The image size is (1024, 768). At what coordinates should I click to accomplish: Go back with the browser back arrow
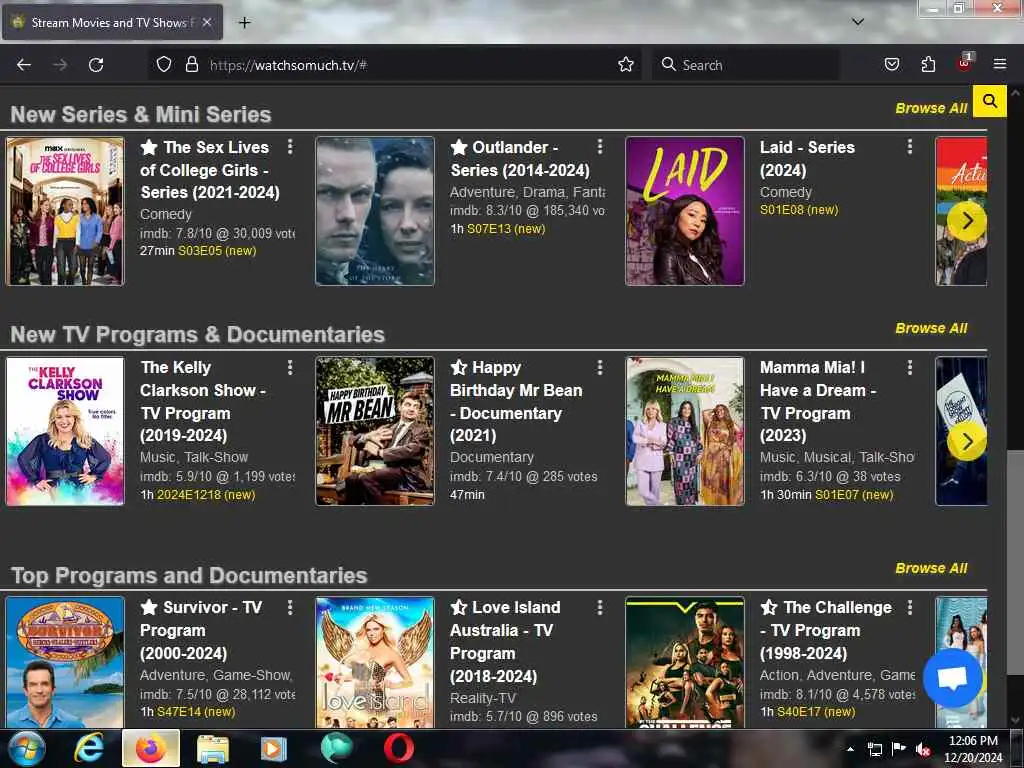[x=24, y=65]
